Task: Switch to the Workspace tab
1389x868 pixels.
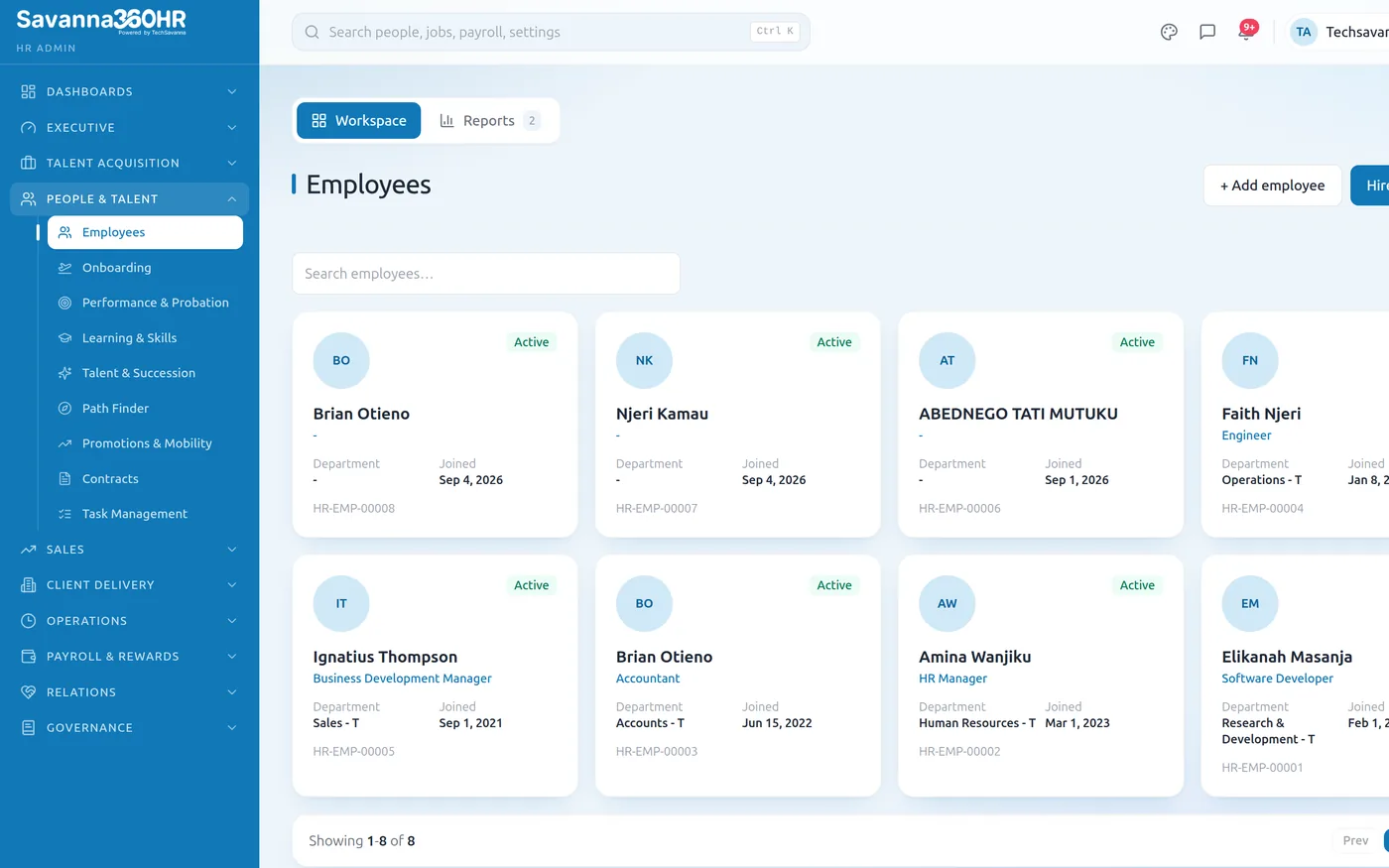Action: pos(358,120)
